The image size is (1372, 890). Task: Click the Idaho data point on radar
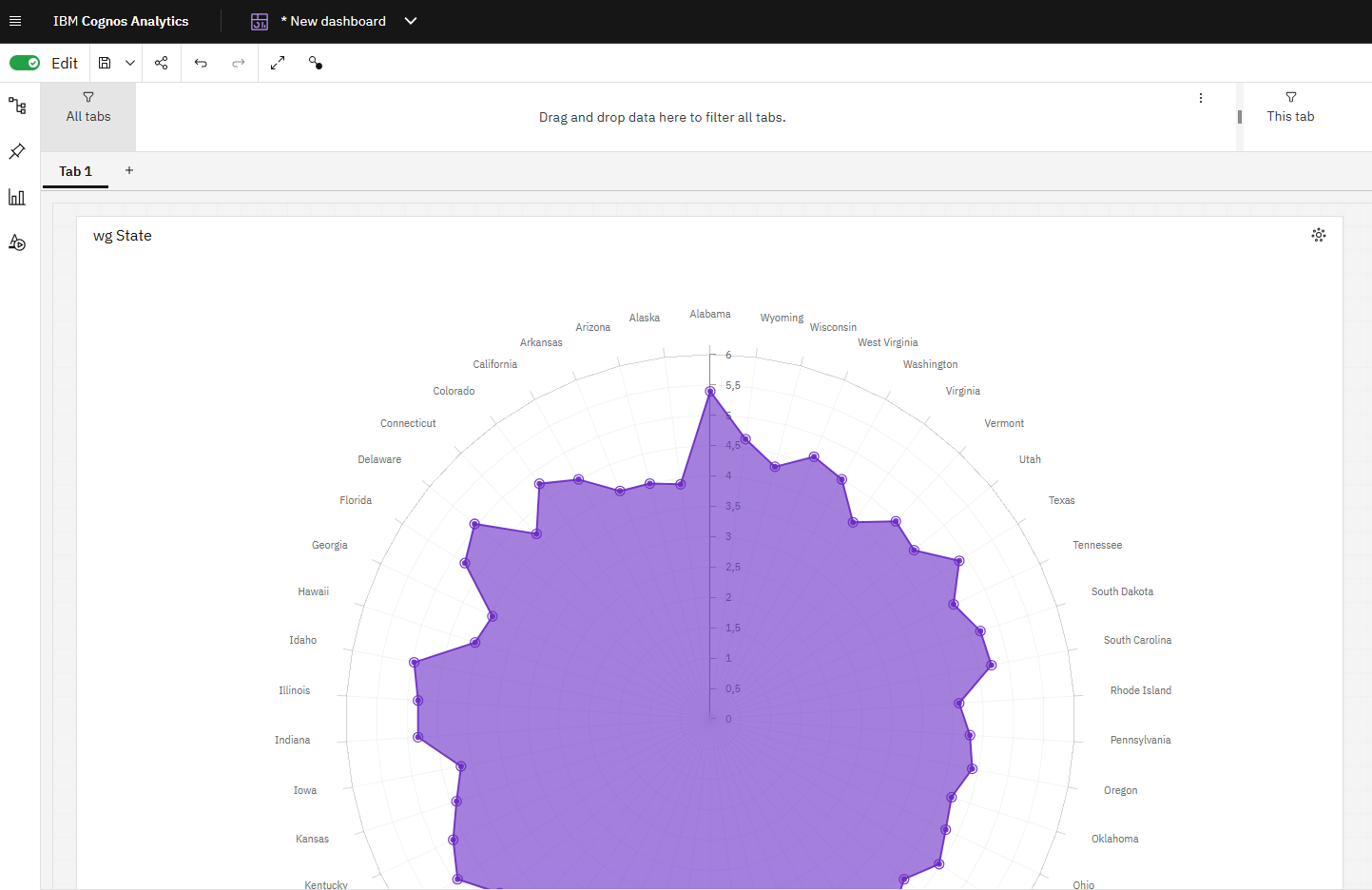click(415, 662)
